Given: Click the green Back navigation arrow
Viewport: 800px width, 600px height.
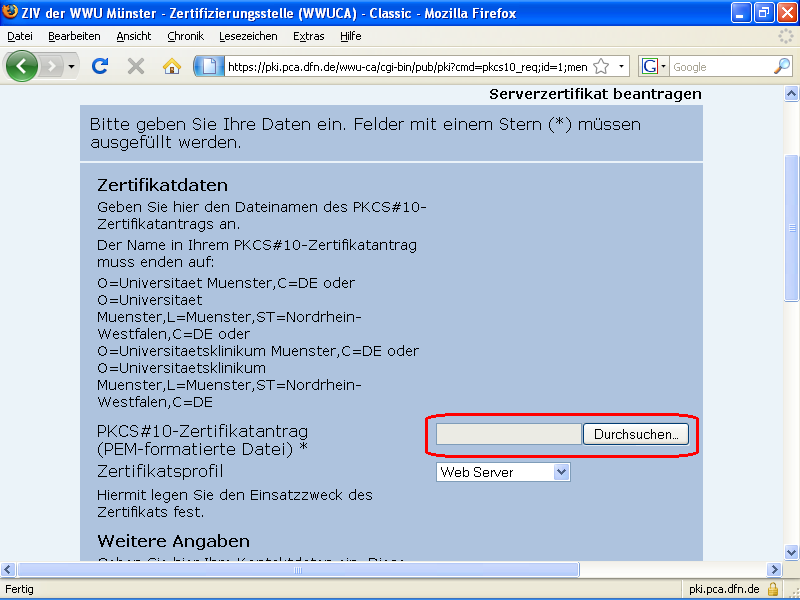Looking at the screenshot, I should 22,66.
